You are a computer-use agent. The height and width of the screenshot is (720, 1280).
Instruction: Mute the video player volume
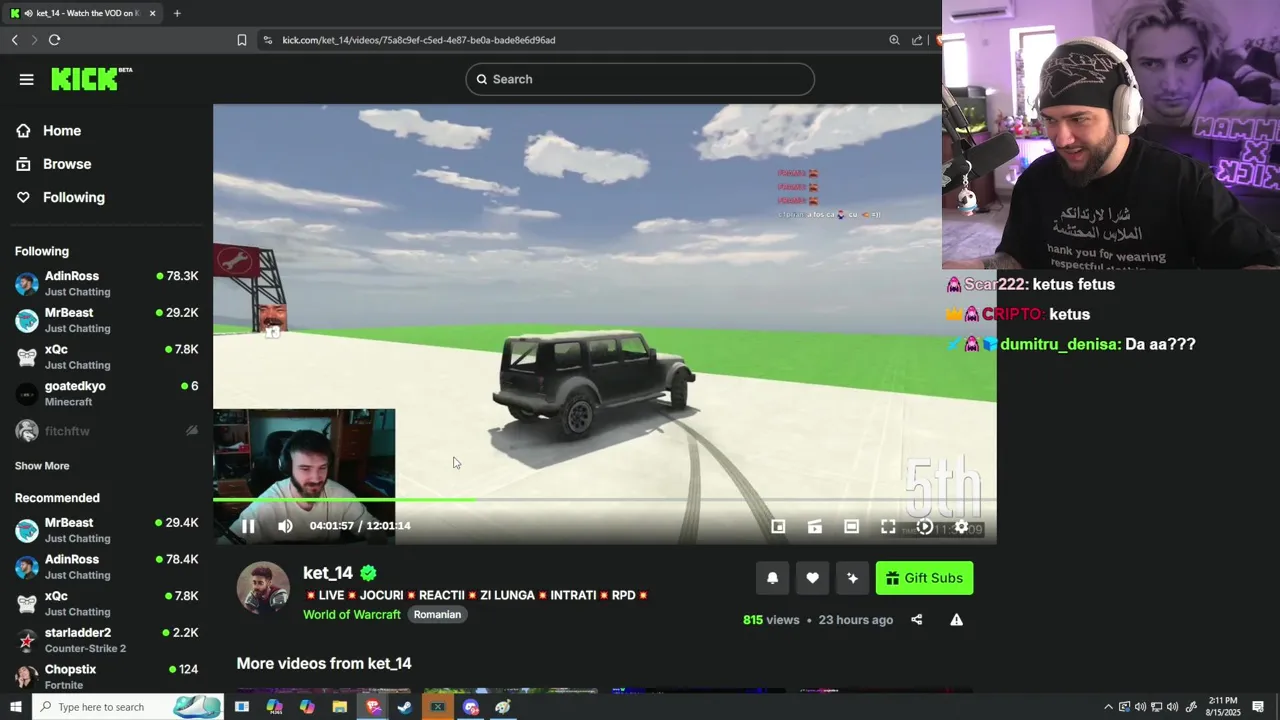point(285,526)
